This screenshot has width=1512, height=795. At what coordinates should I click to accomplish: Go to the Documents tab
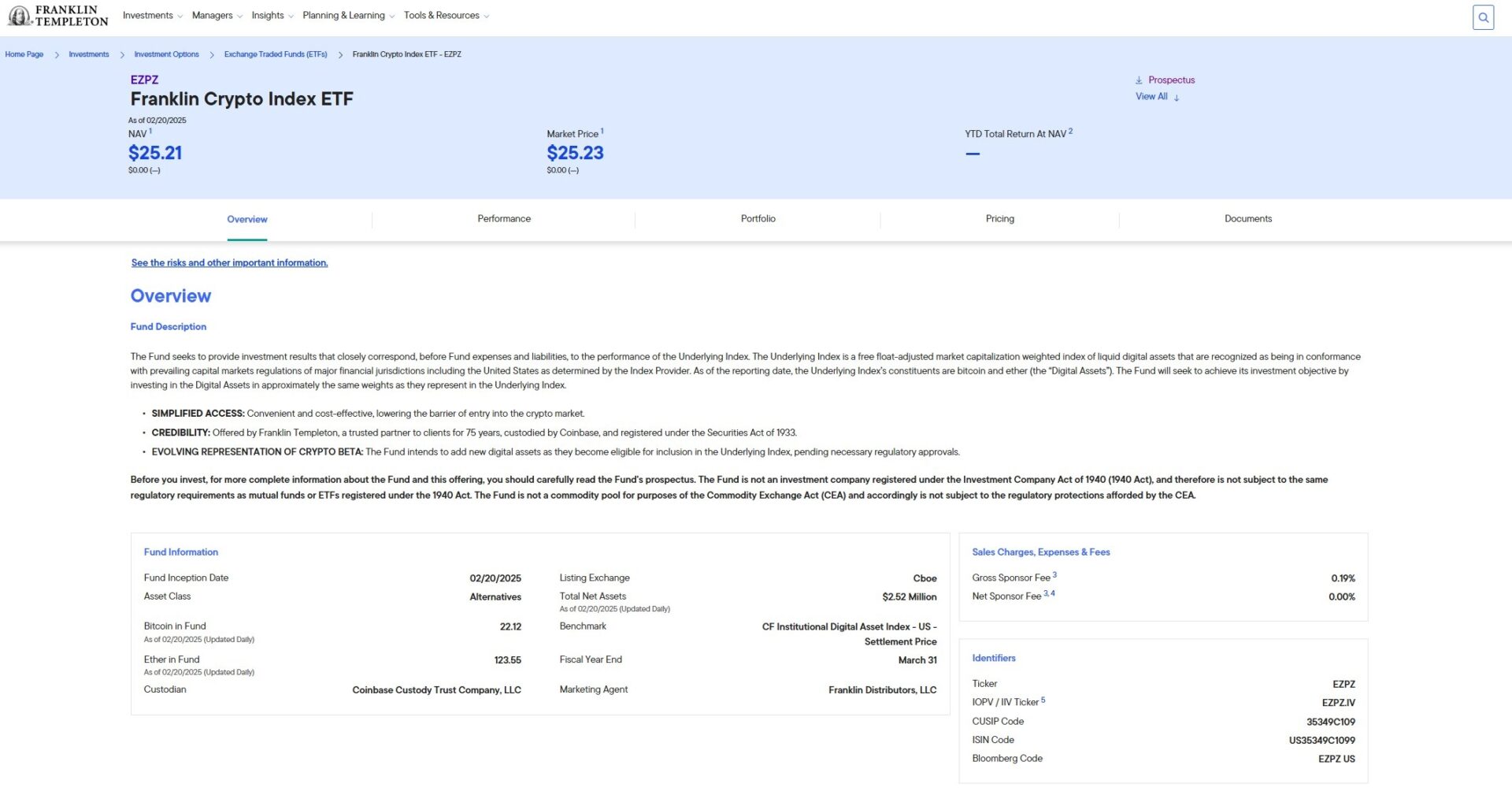tap(1247, 219)
